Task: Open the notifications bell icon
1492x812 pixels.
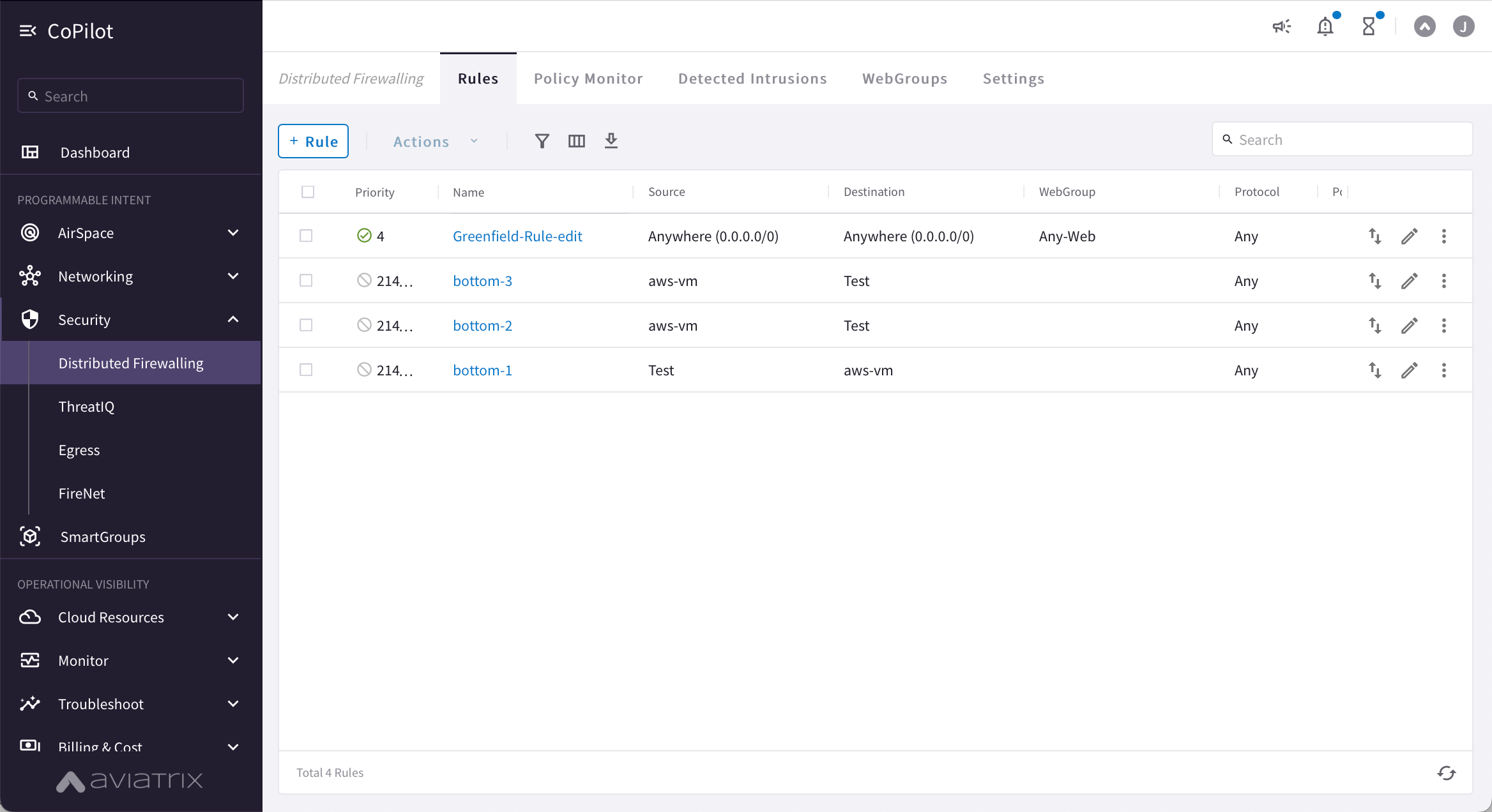Action: point(1325,27)
